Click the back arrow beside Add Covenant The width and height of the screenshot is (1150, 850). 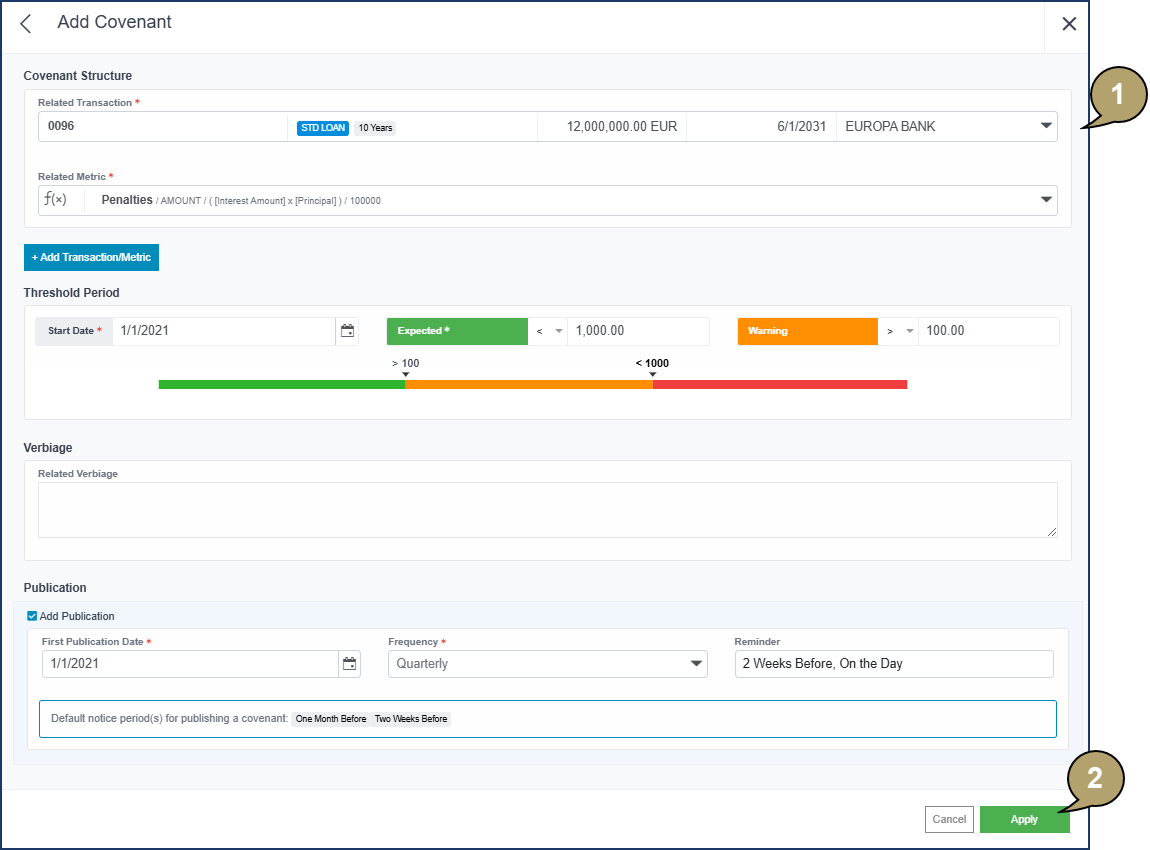[x=26, y=24]
